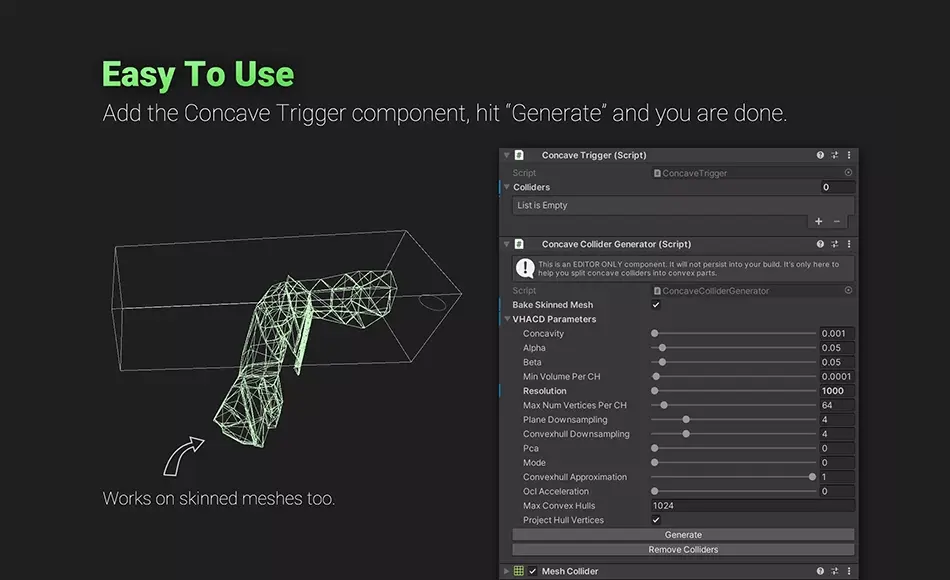Collapse the Colliders list
950x580 pixels.
[x=508, y=187]
